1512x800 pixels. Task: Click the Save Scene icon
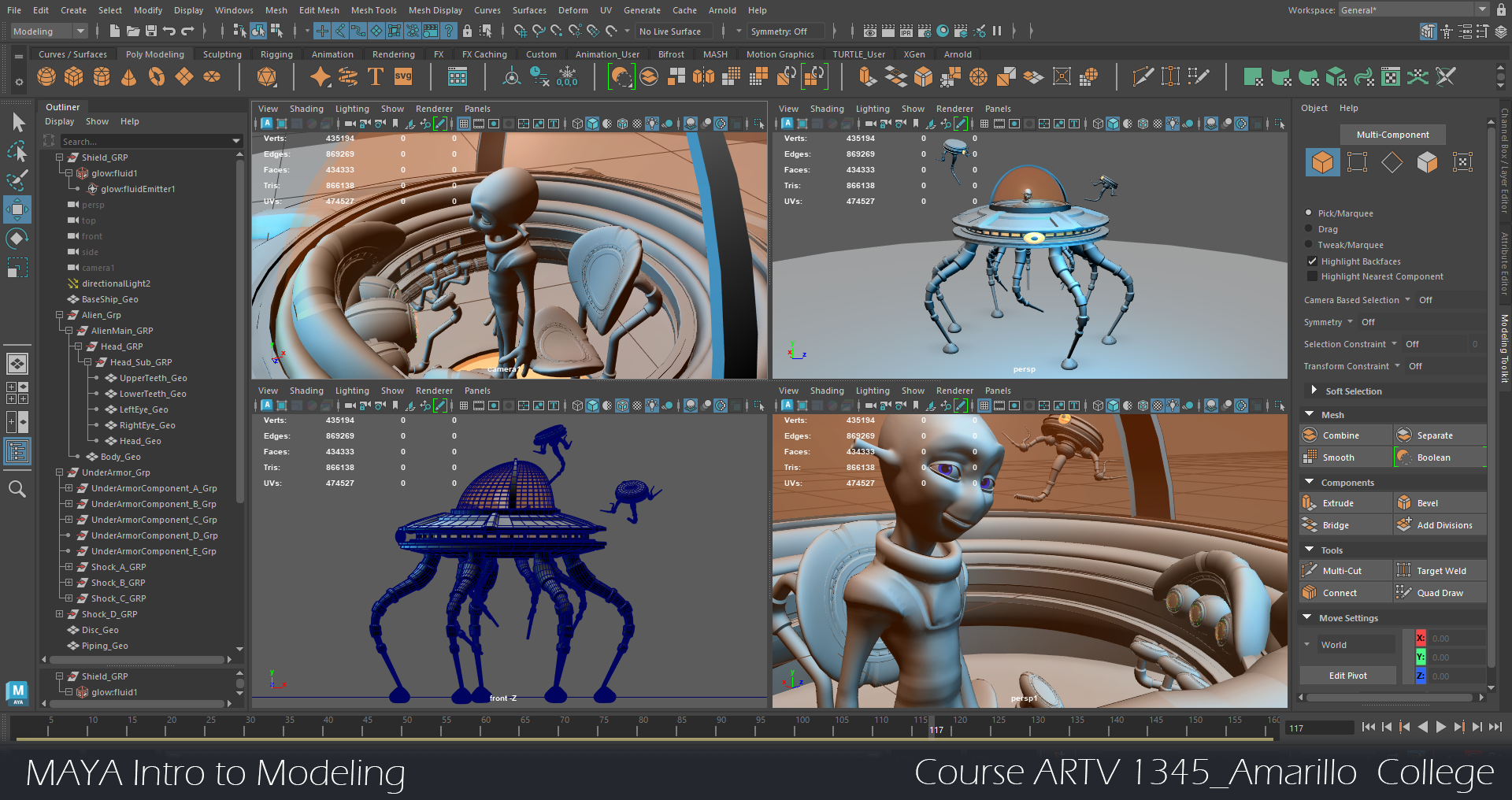[x=150, y=31]
